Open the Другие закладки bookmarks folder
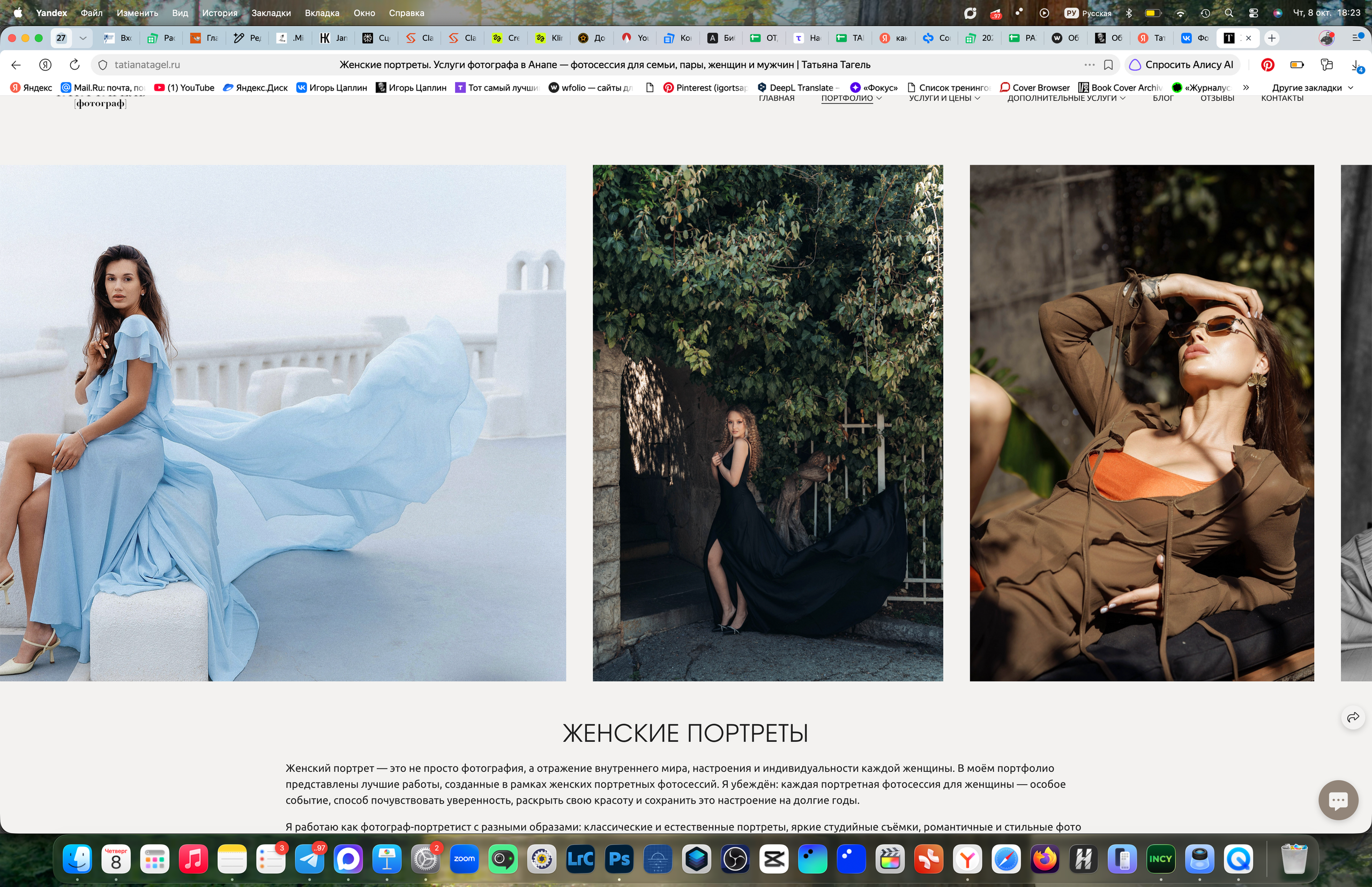The image size is (1372, 887). click(x=1312, y=87)
